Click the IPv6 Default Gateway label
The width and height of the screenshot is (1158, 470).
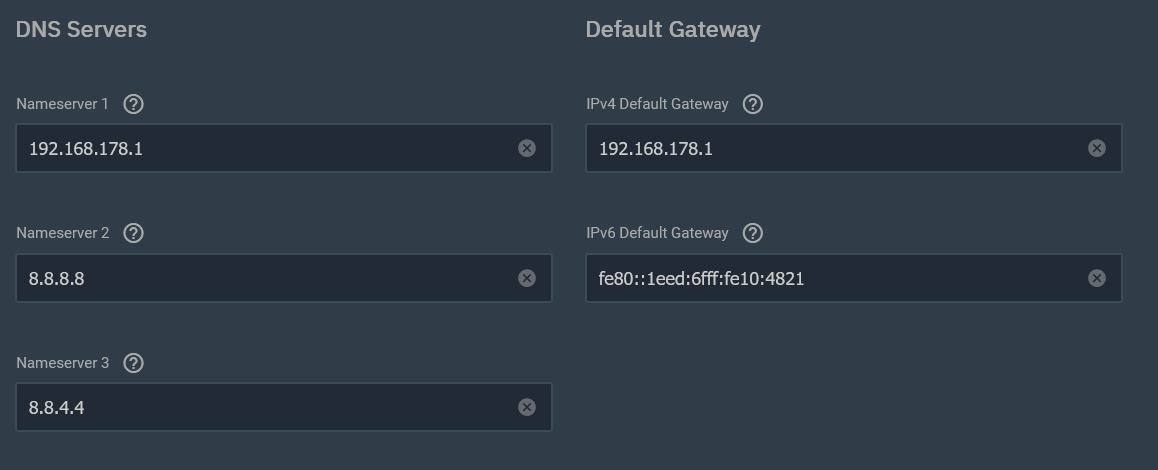[x=657, y=233]
